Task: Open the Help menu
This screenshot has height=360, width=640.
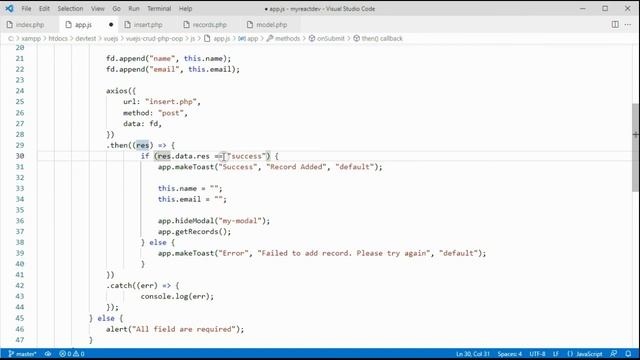Action: pyautogui.click(x=185, y=9)
